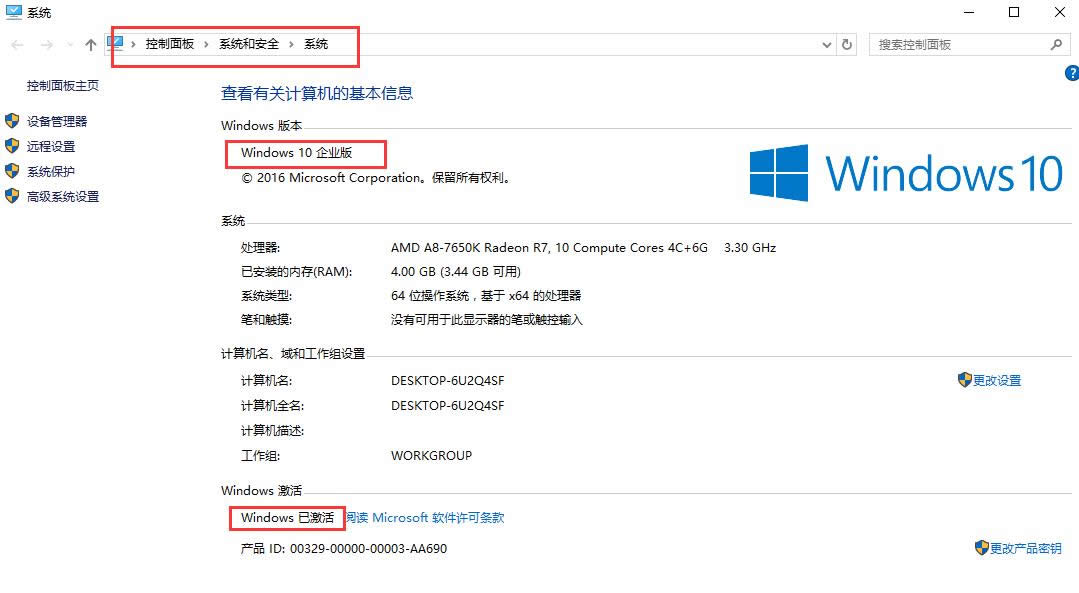Click the Control Panel icon in the address bar
1079x593 pixels.
tap(115, 44)
